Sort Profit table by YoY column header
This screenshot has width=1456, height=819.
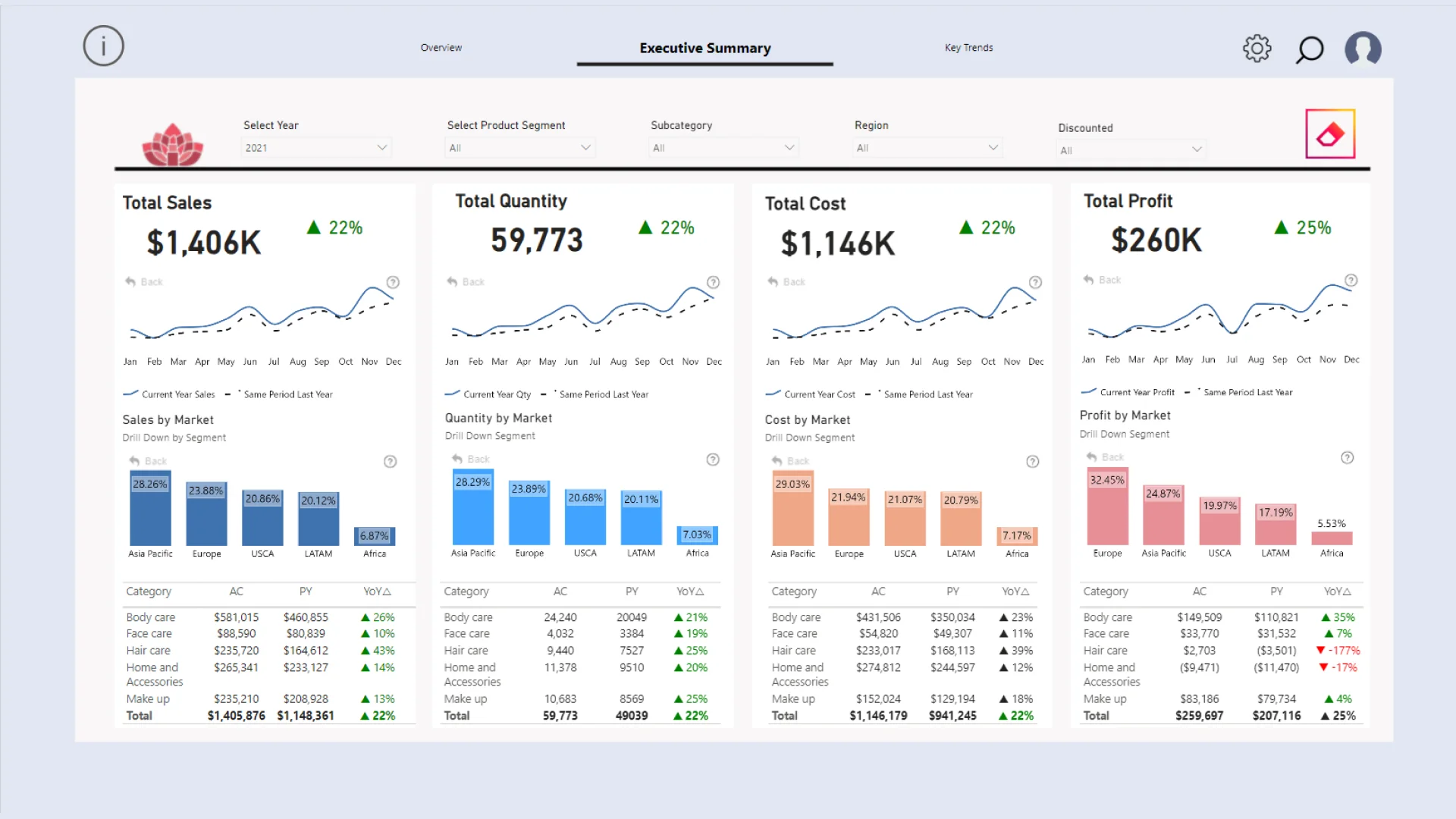(x=1337, y=591)
